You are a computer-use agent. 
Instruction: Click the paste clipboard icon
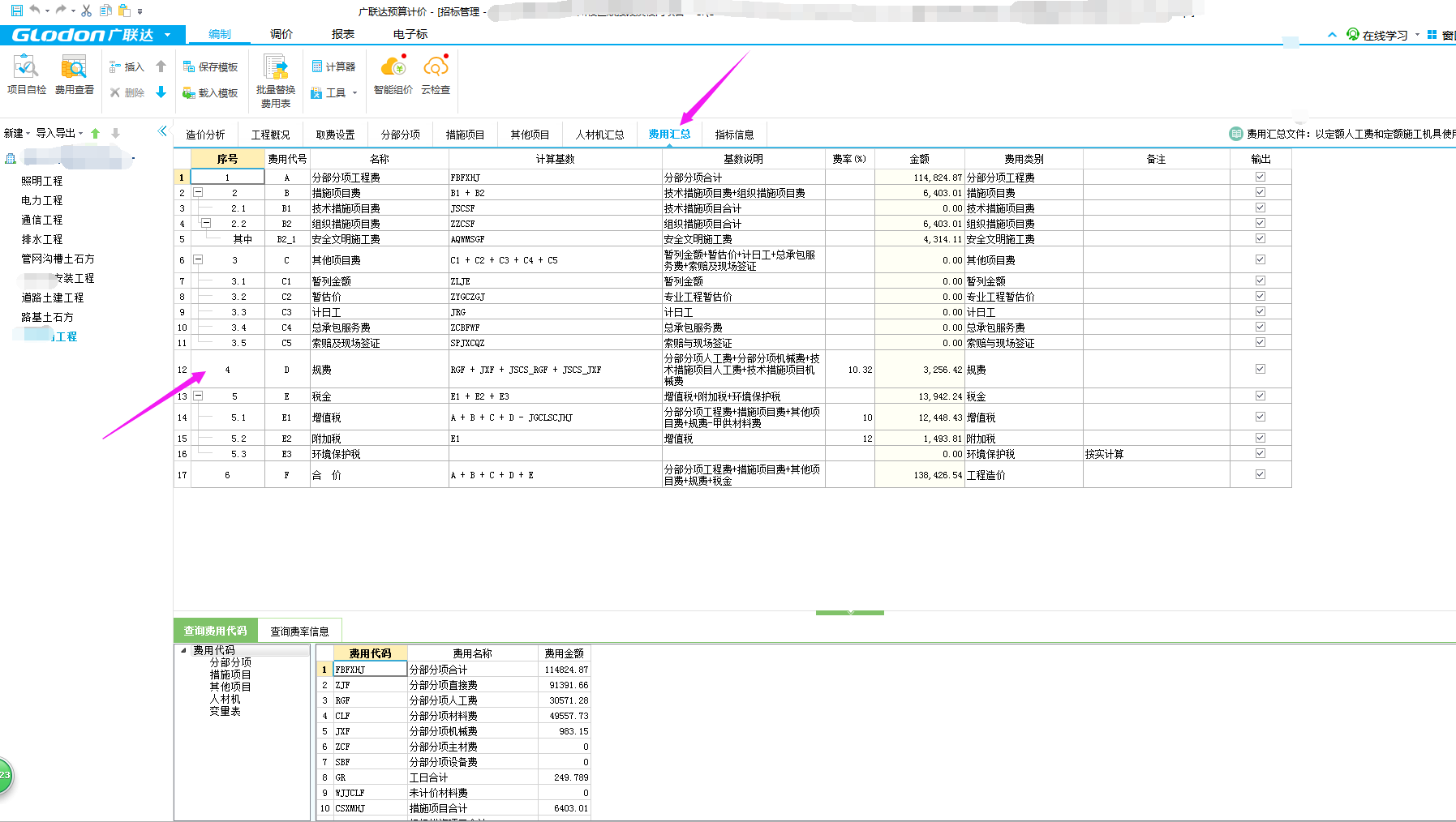(x=124, y=11)
